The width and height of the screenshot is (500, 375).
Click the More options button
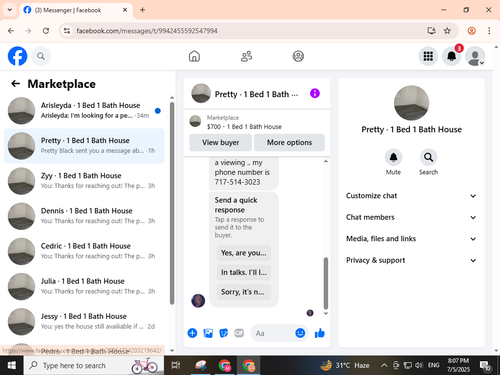pyautogui.click(x=289, y=142)
